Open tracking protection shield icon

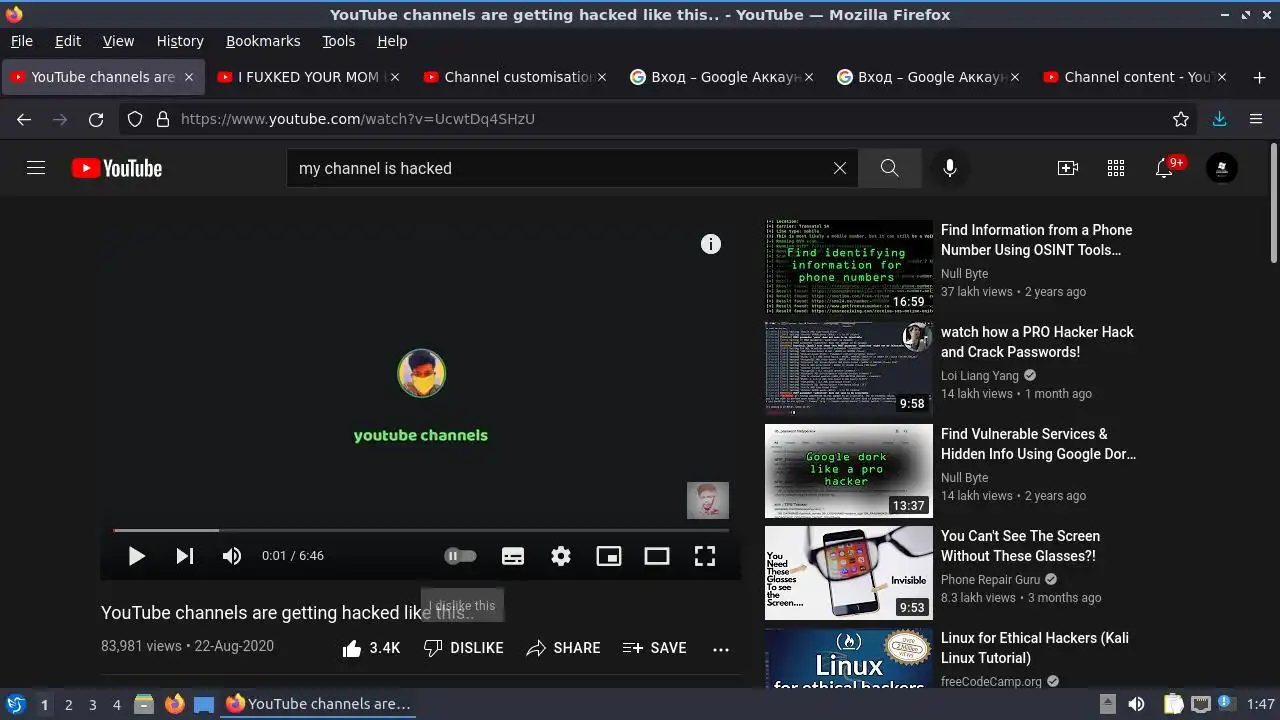tap(135, 119)
